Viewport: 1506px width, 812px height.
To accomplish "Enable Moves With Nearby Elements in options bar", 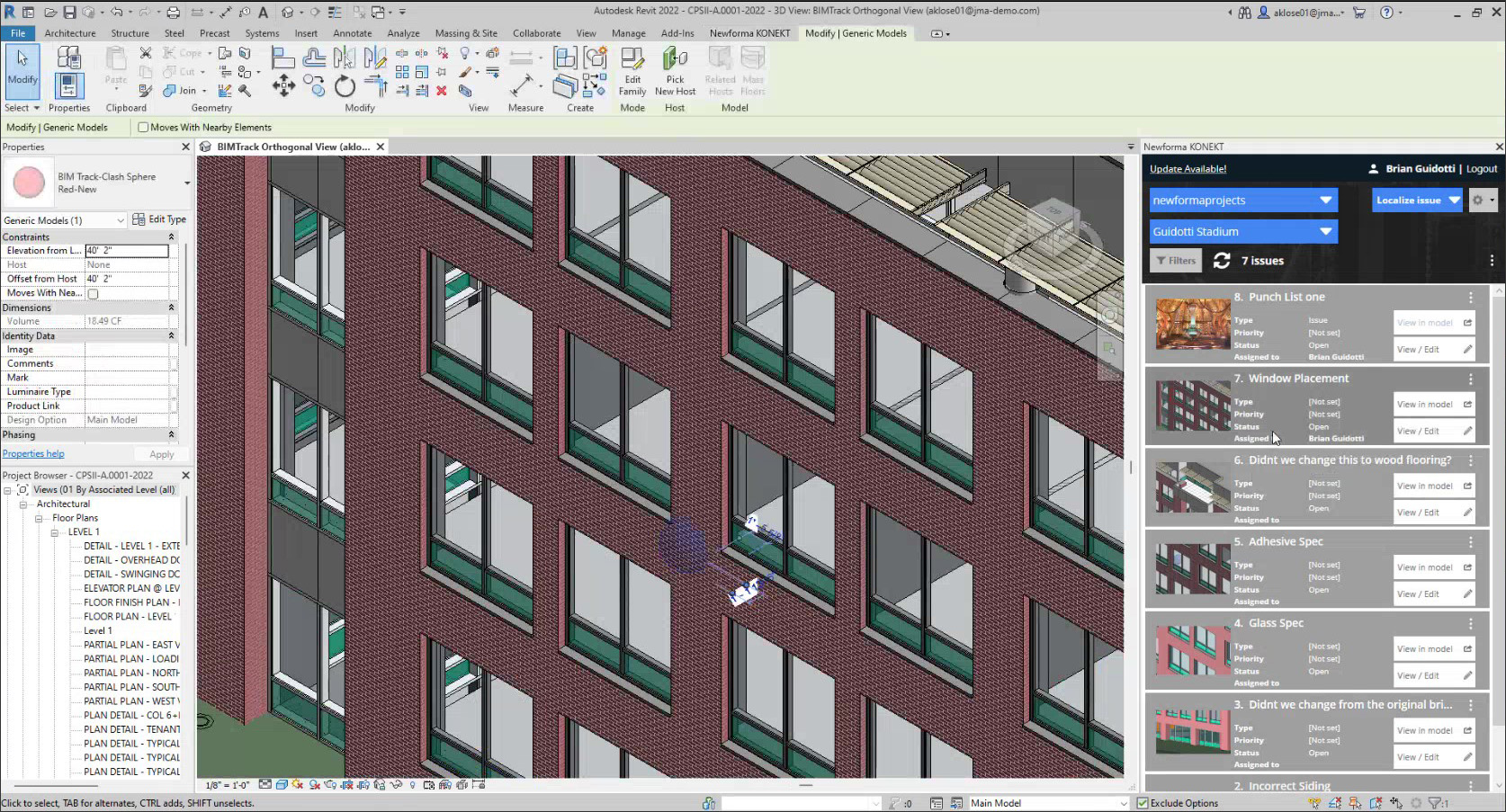I will coord(143,128).
